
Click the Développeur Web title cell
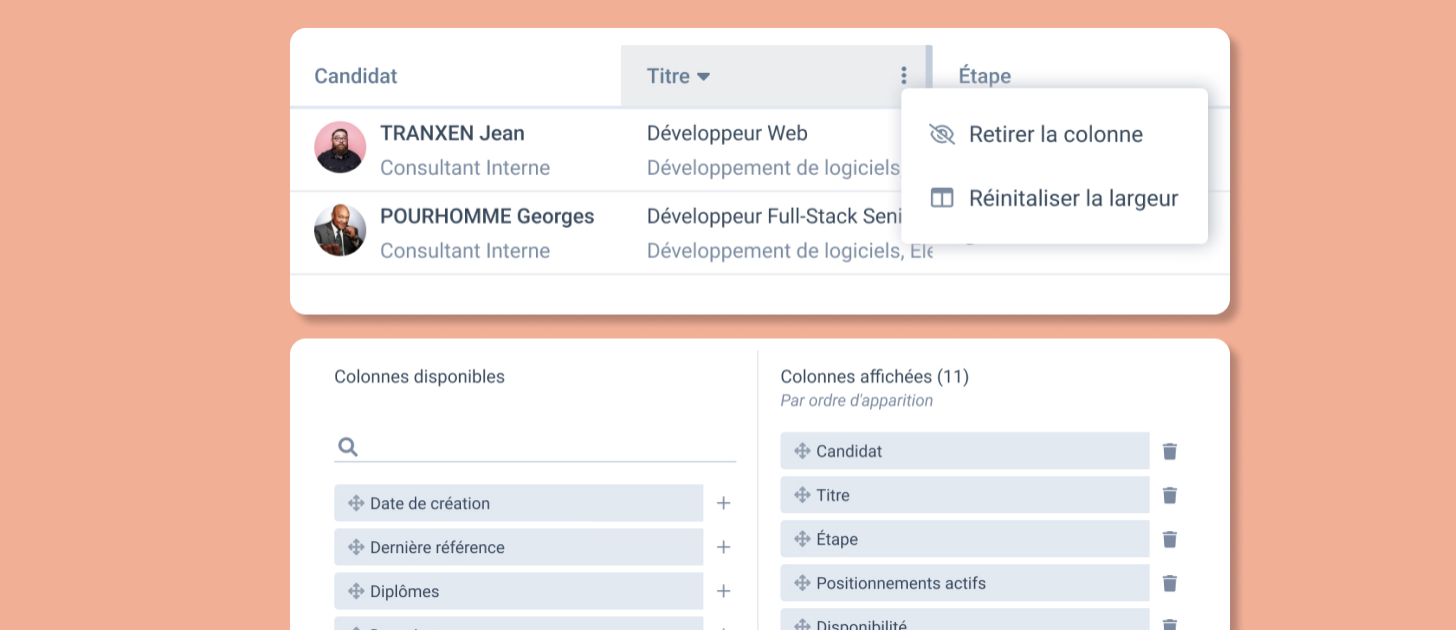point(727,133)
